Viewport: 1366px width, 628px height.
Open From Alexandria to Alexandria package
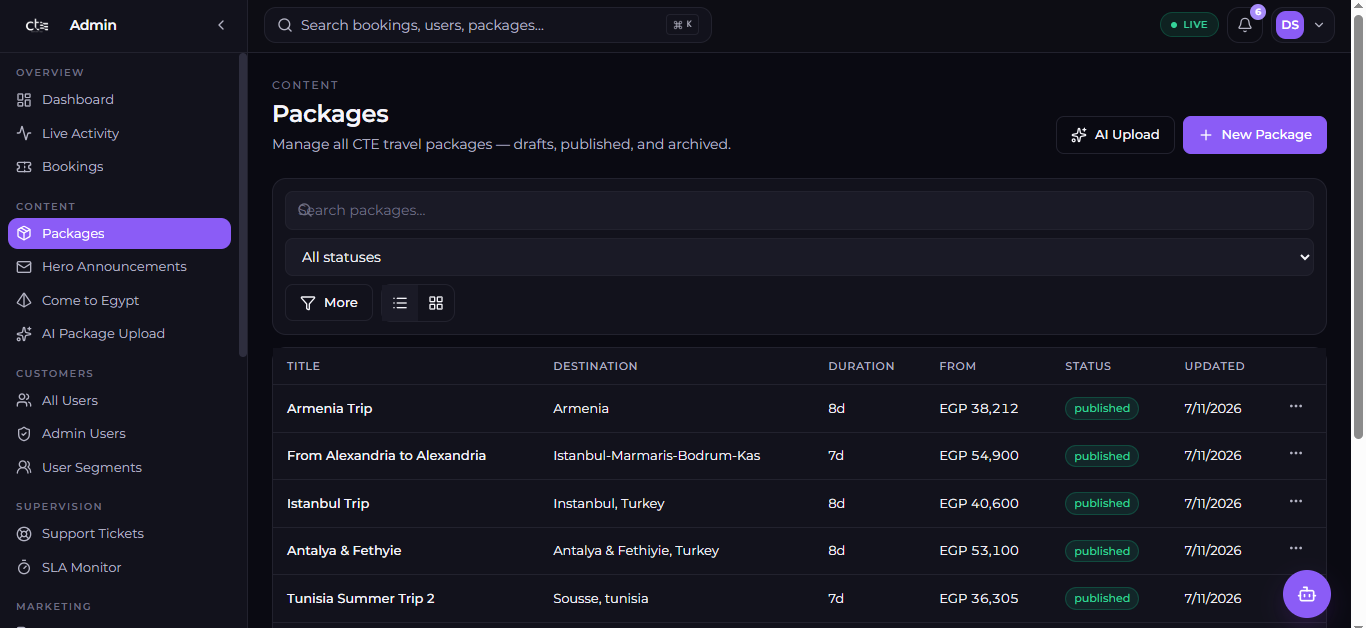pyautogui.click(x=386, y=456)
